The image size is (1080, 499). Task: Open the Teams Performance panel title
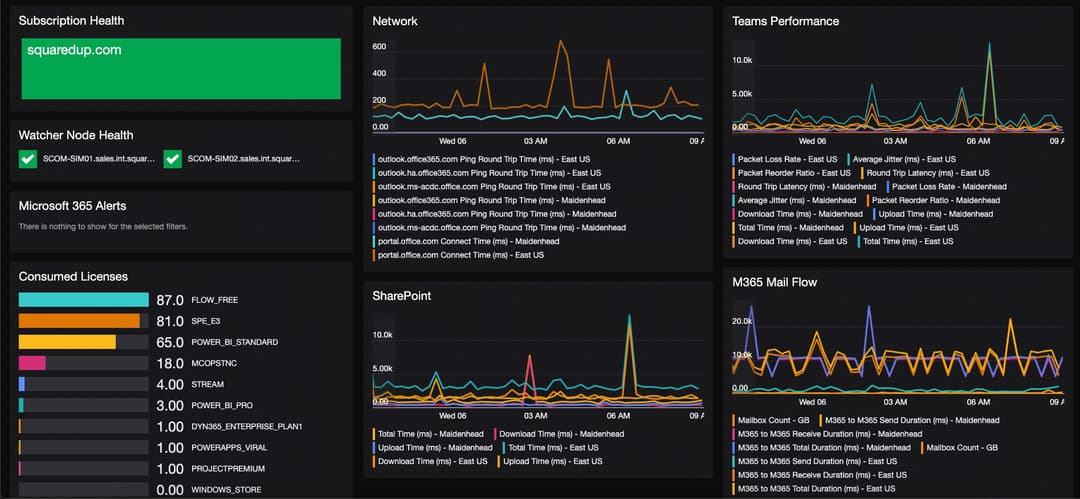[x=785, y=21]
